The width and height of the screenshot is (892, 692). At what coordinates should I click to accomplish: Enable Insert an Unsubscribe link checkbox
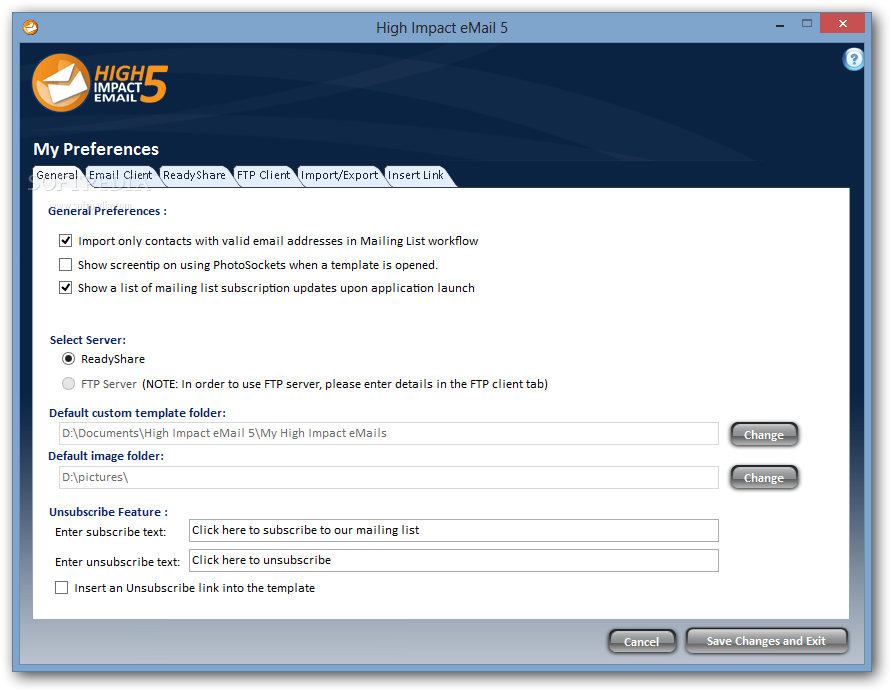[61, 588]
